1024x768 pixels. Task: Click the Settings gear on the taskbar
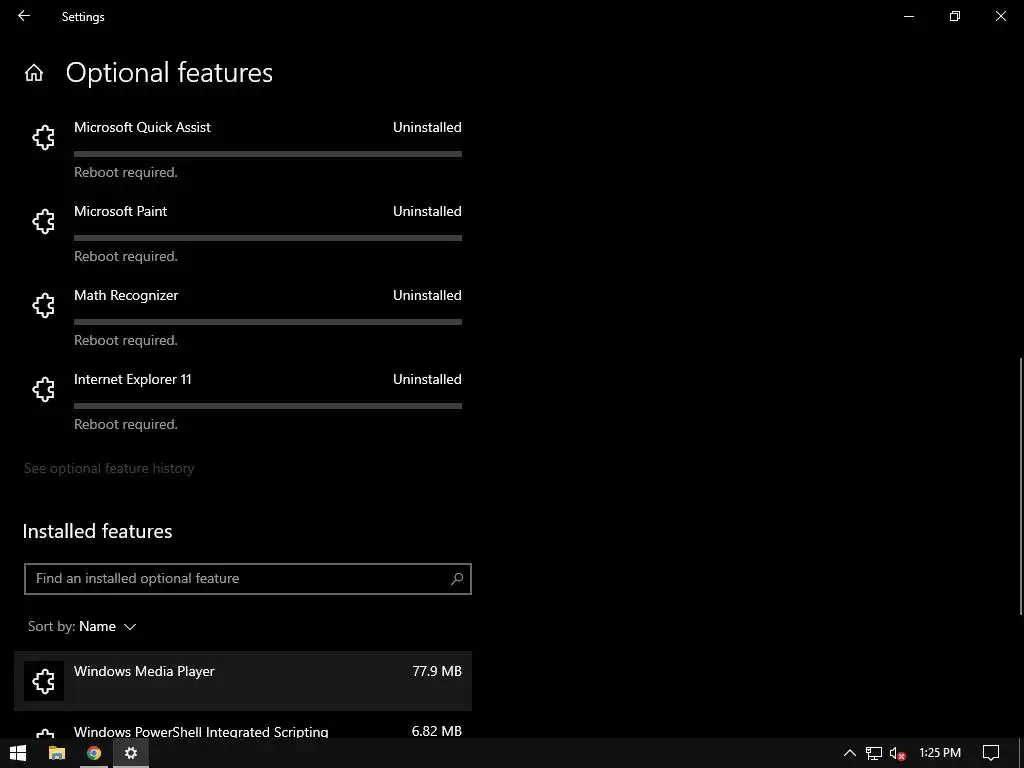131,753
